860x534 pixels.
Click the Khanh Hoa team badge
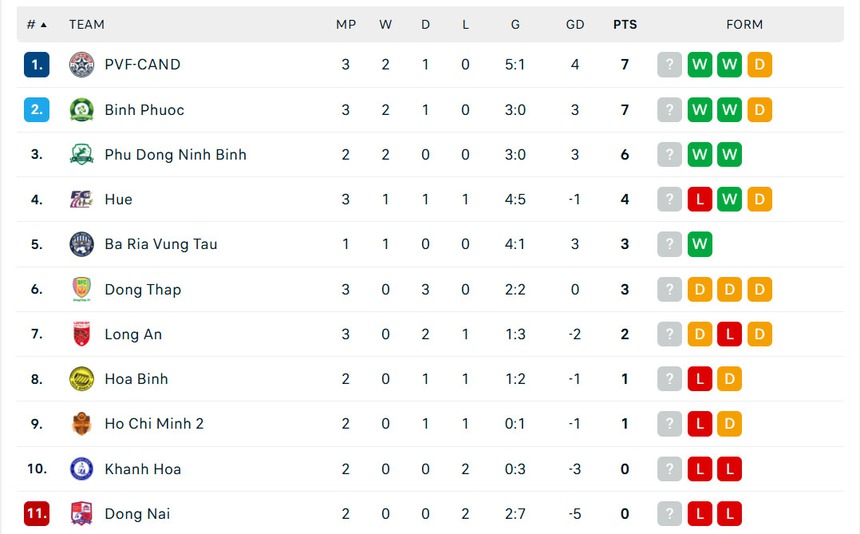tap(81, 469)
